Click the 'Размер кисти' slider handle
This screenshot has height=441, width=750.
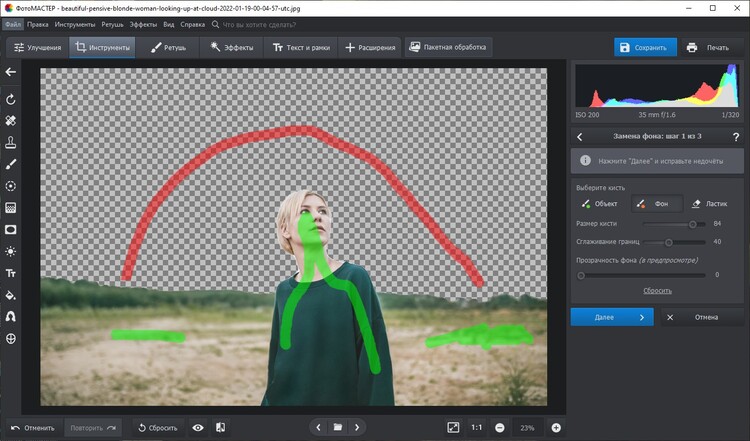coord(692,224)
